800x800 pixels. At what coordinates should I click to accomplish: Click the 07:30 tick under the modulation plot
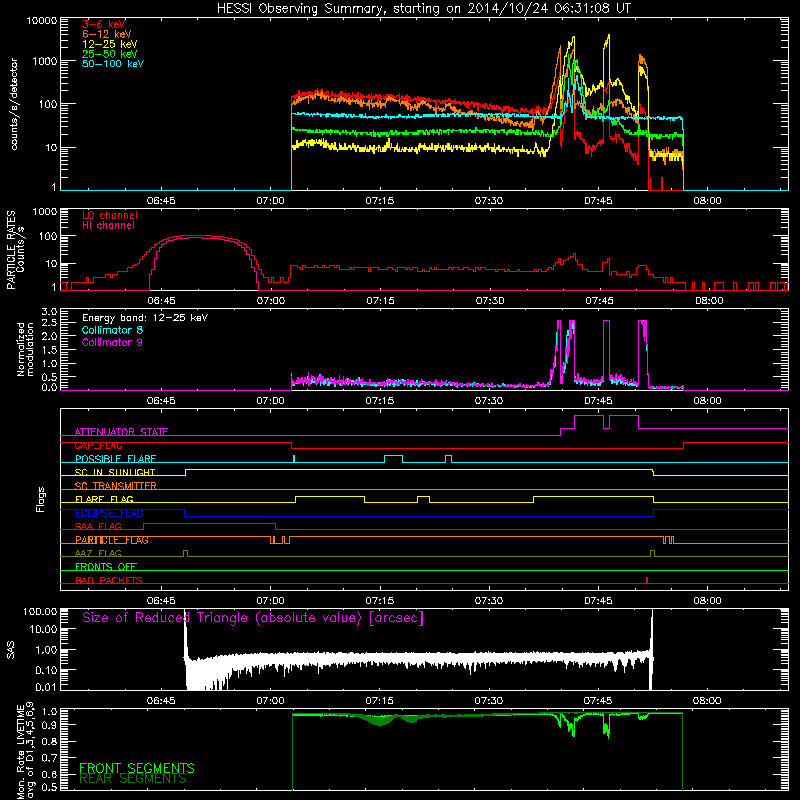point(489,401)
